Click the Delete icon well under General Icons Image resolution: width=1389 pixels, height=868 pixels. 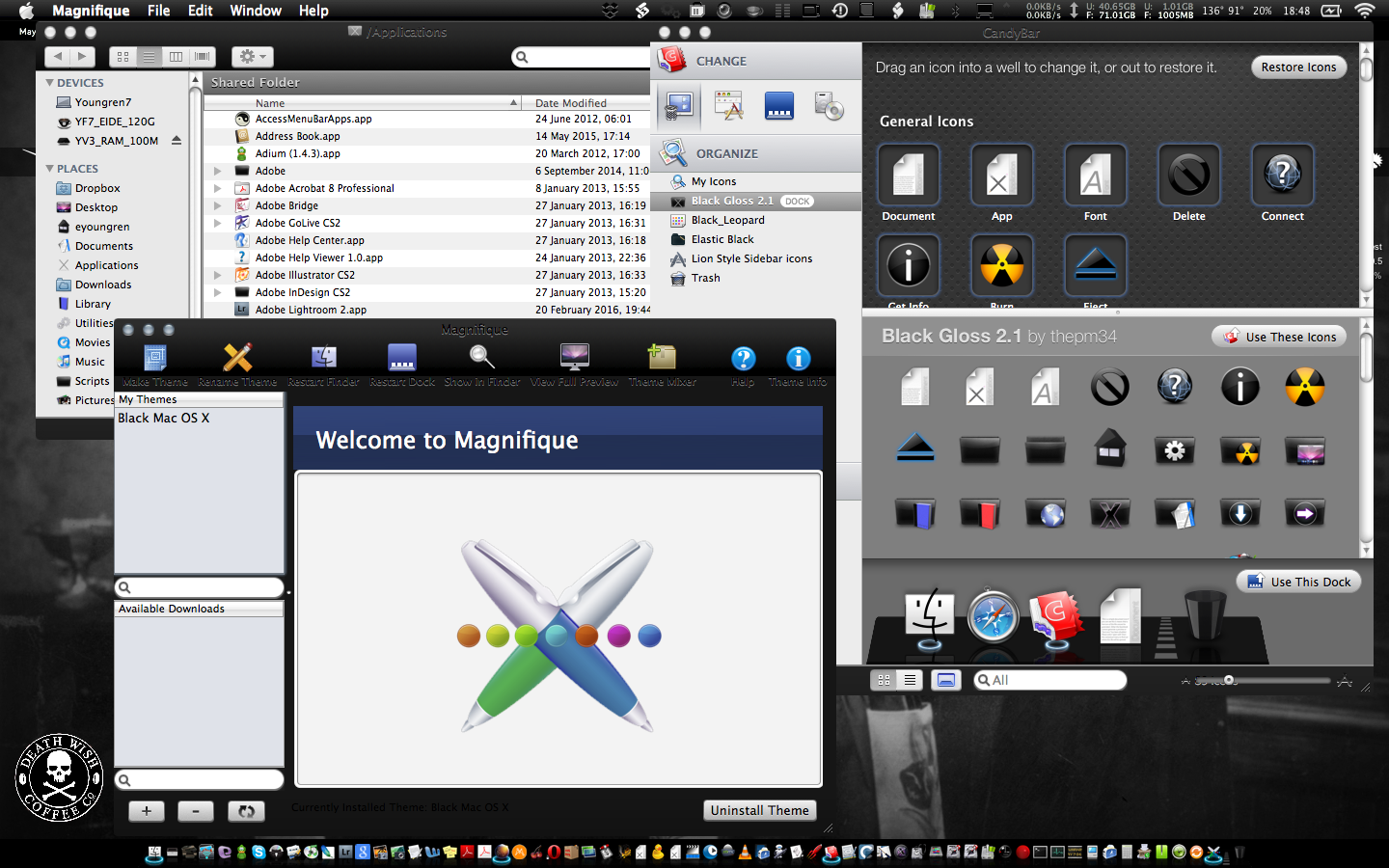pos(1188,175)
